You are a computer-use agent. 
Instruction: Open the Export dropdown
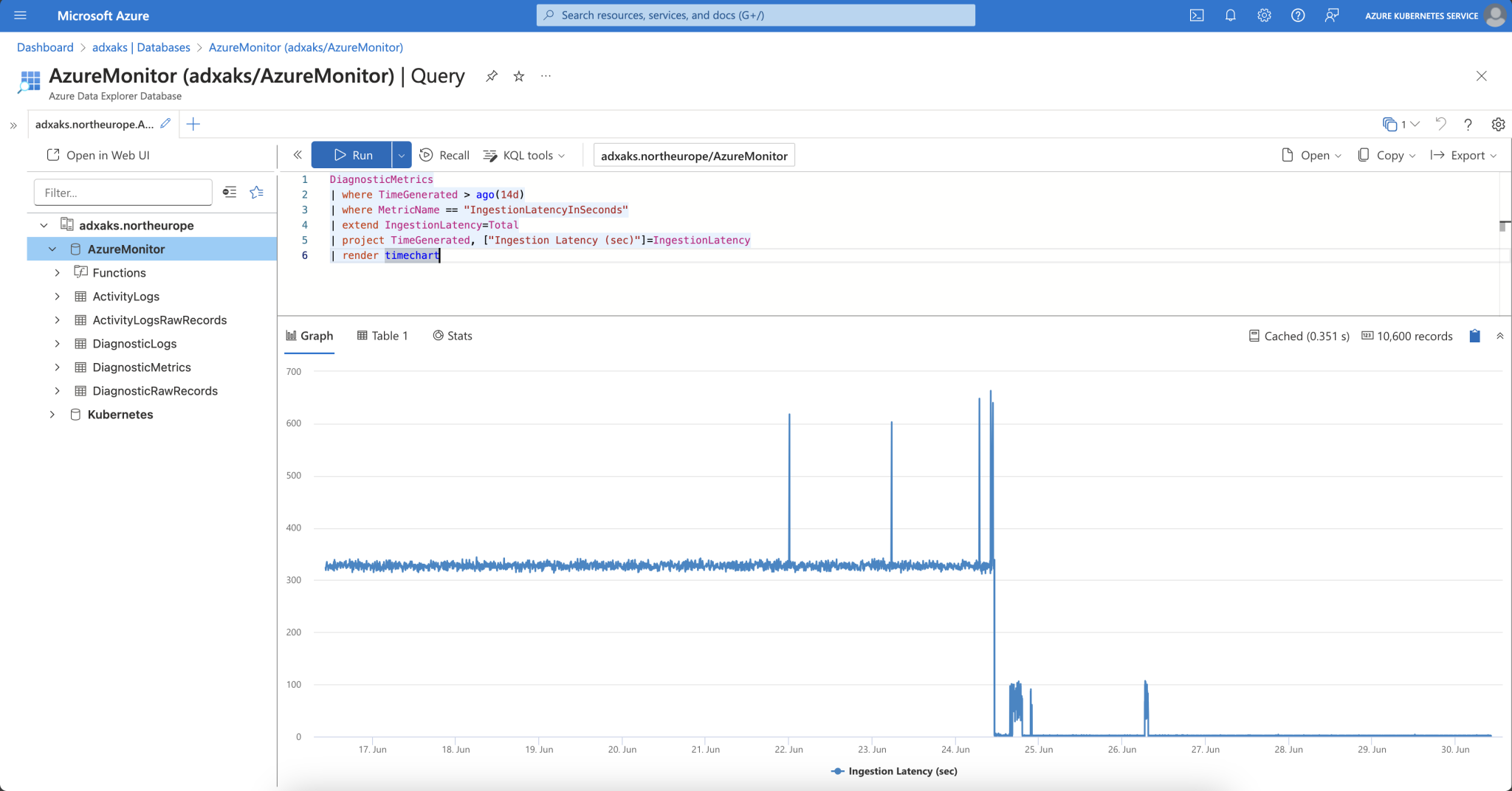(x=1463, y=155)
